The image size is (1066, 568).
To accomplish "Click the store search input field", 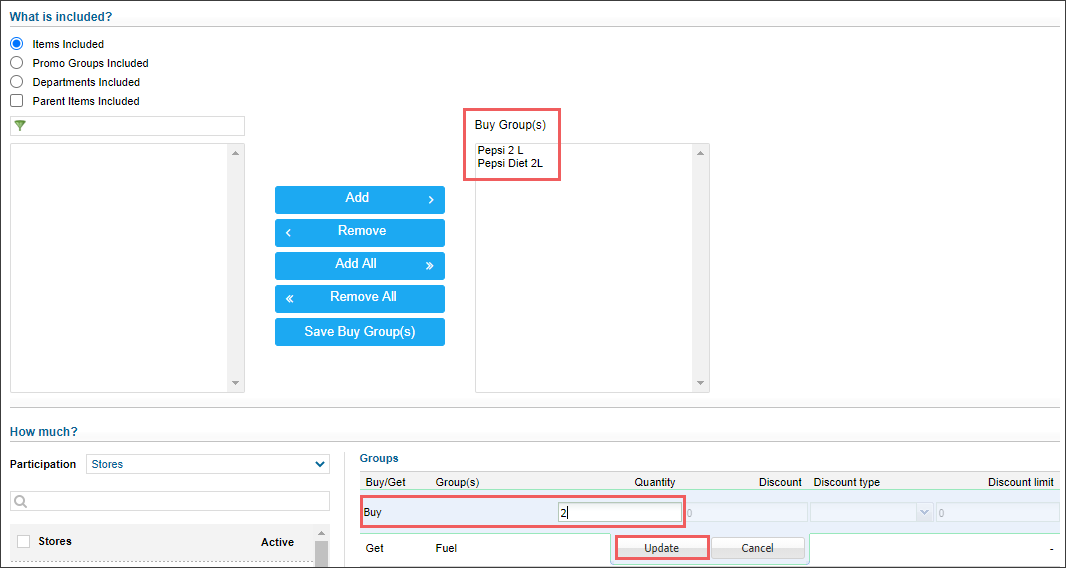I will pos(170,501).
